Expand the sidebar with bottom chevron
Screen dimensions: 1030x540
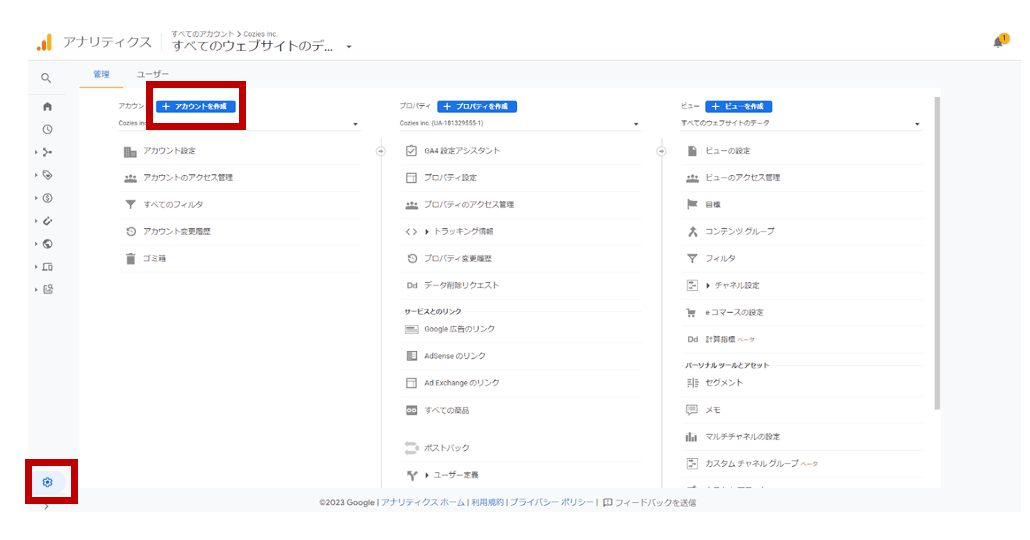46,506
